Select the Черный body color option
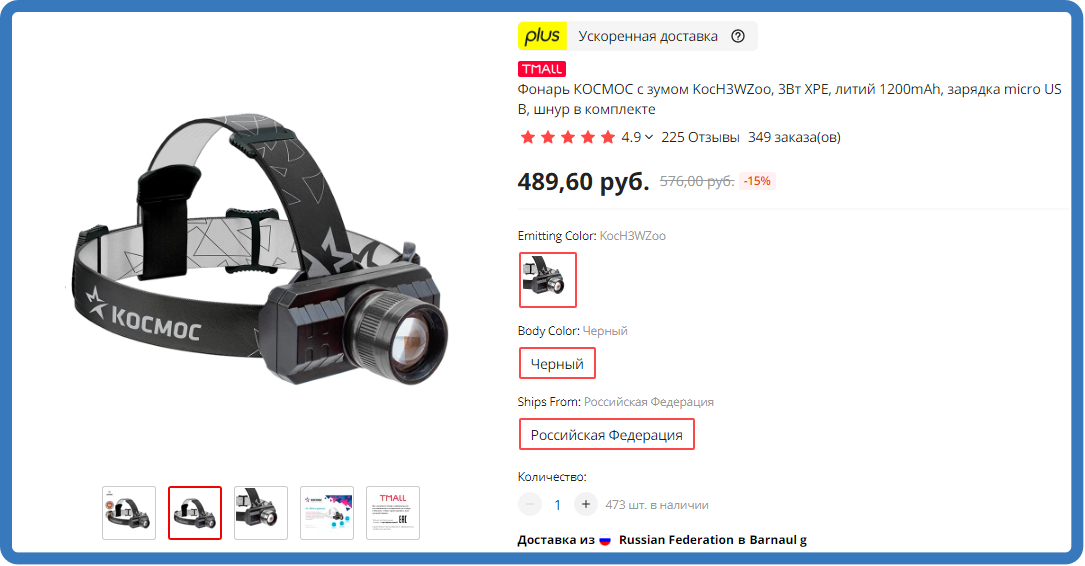This screenshot has width=1085, height=566. pyautogui.click(x=557, y=363)
